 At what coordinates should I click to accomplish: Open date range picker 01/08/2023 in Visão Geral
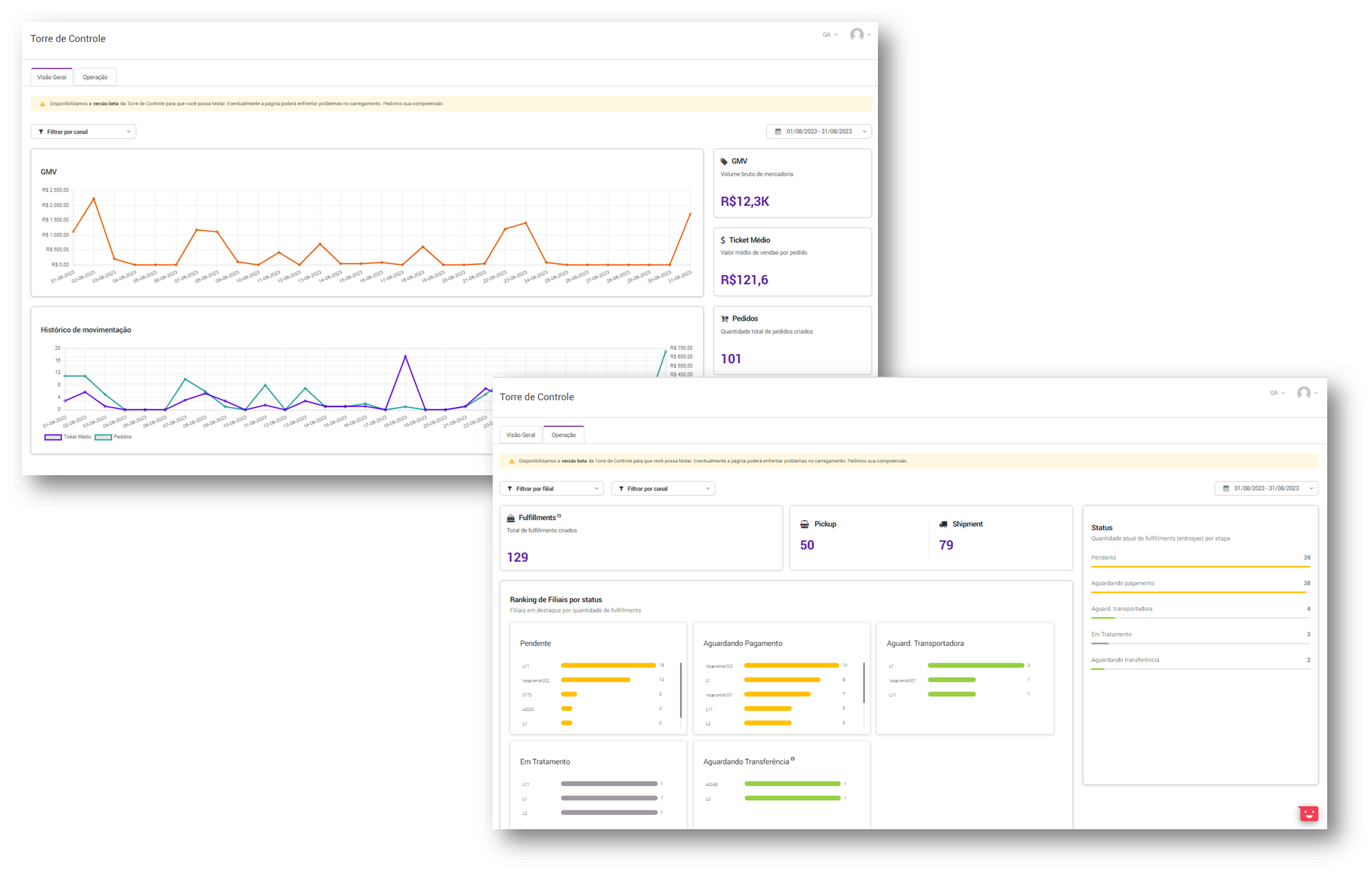coord(819,132)
